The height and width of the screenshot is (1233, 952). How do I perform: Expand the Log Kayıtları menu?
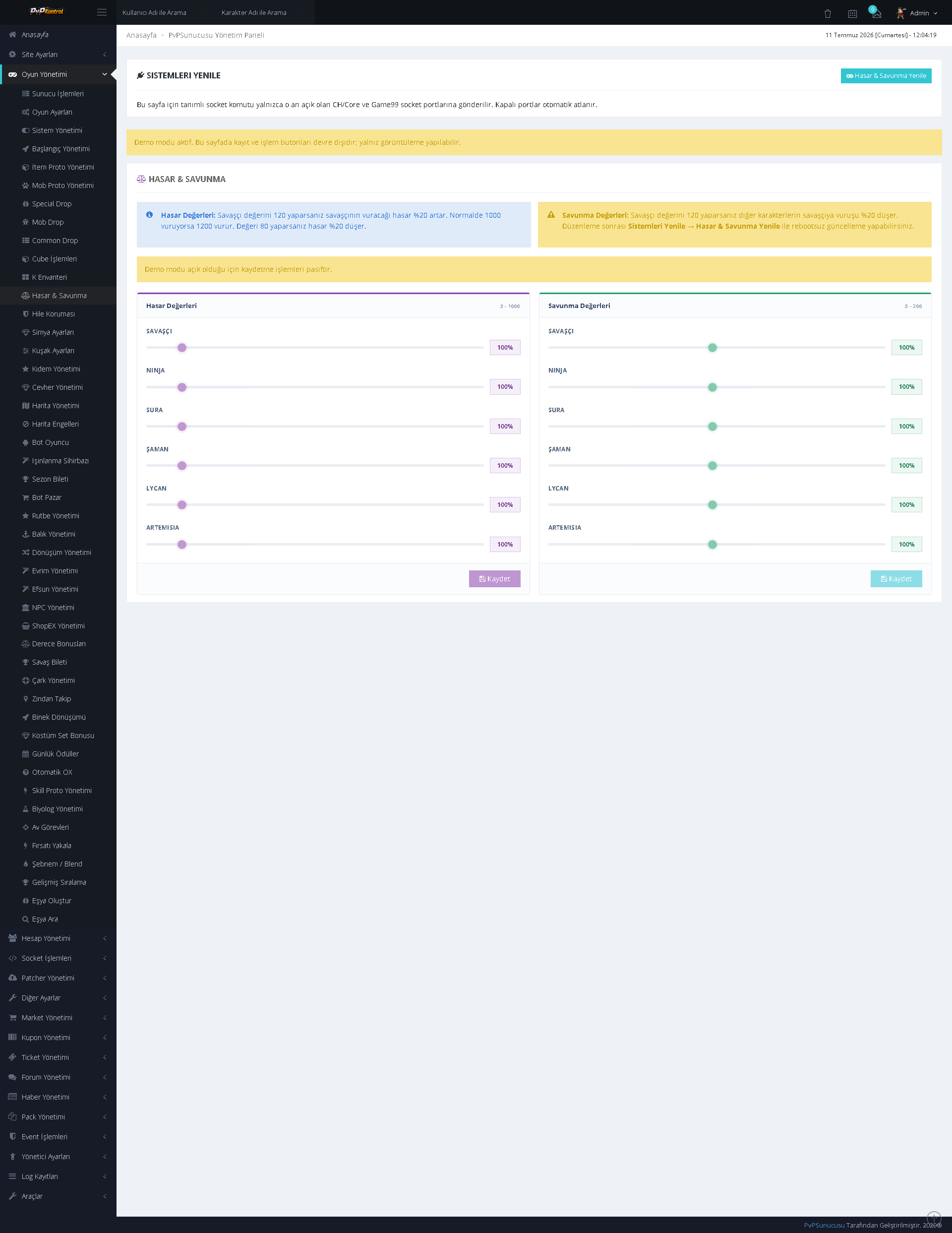tap(58, 1176)
